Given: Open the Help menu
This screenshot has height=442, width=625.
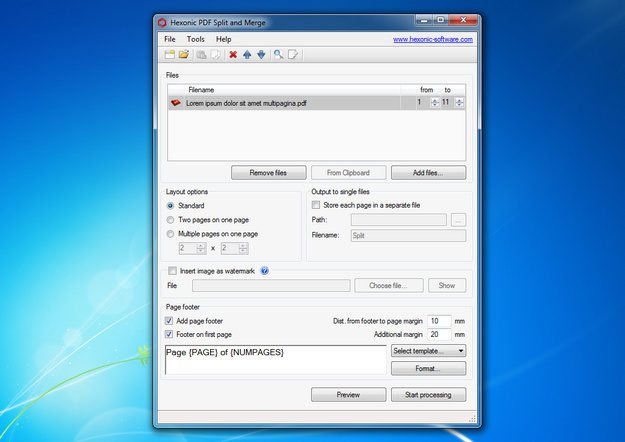Looking at the screenshot, I should 224,39.
